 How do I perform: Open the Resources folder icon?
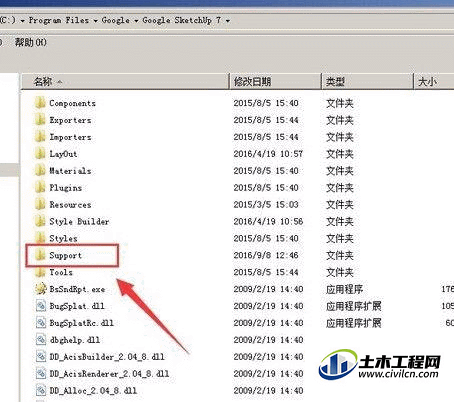coord(40,204)
